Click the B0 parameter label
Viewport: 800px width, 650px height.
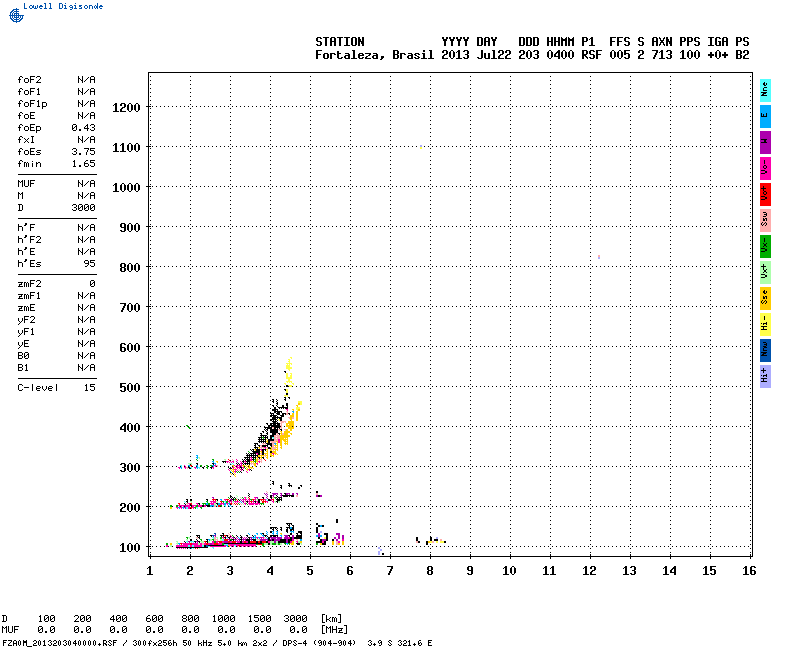[23, 356]
